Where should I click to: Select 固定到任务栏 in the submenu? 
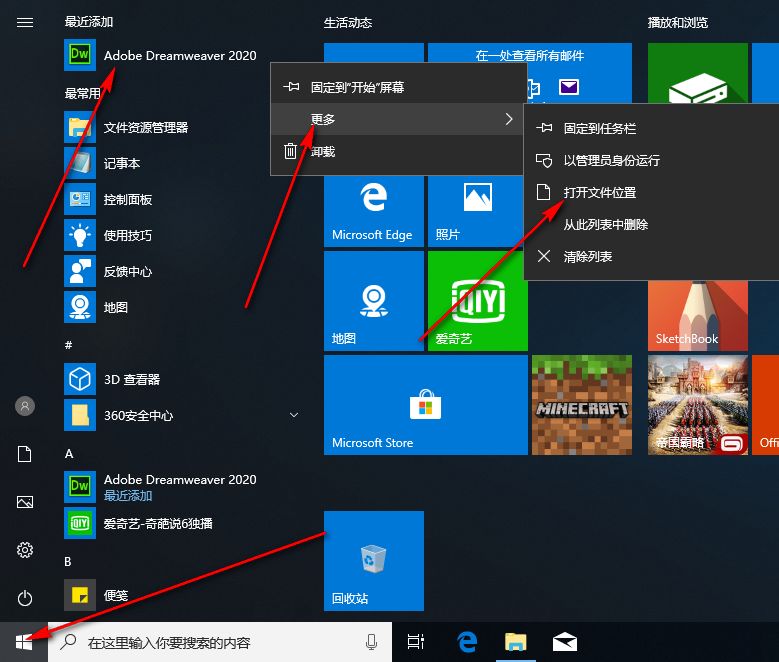coord(651,128)
